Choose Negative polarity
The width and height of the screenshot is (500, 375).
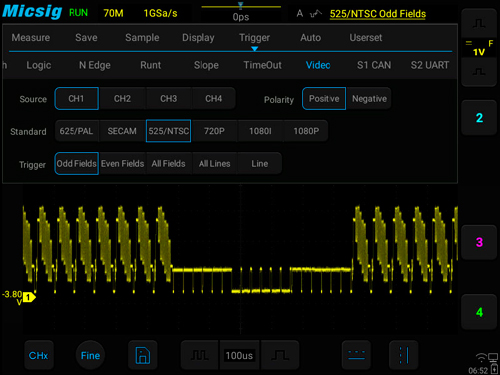(x=369, y=99)
